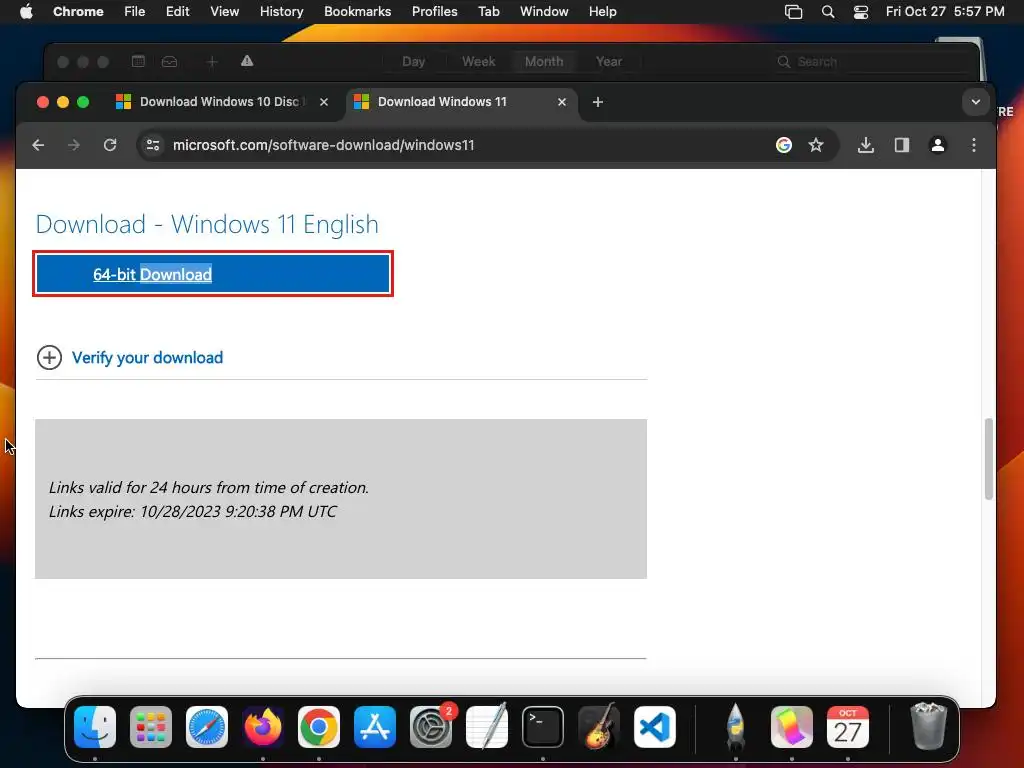
Task: Switch to Download Windows 10 Disc tab
Action: click(x=219, y=102)
